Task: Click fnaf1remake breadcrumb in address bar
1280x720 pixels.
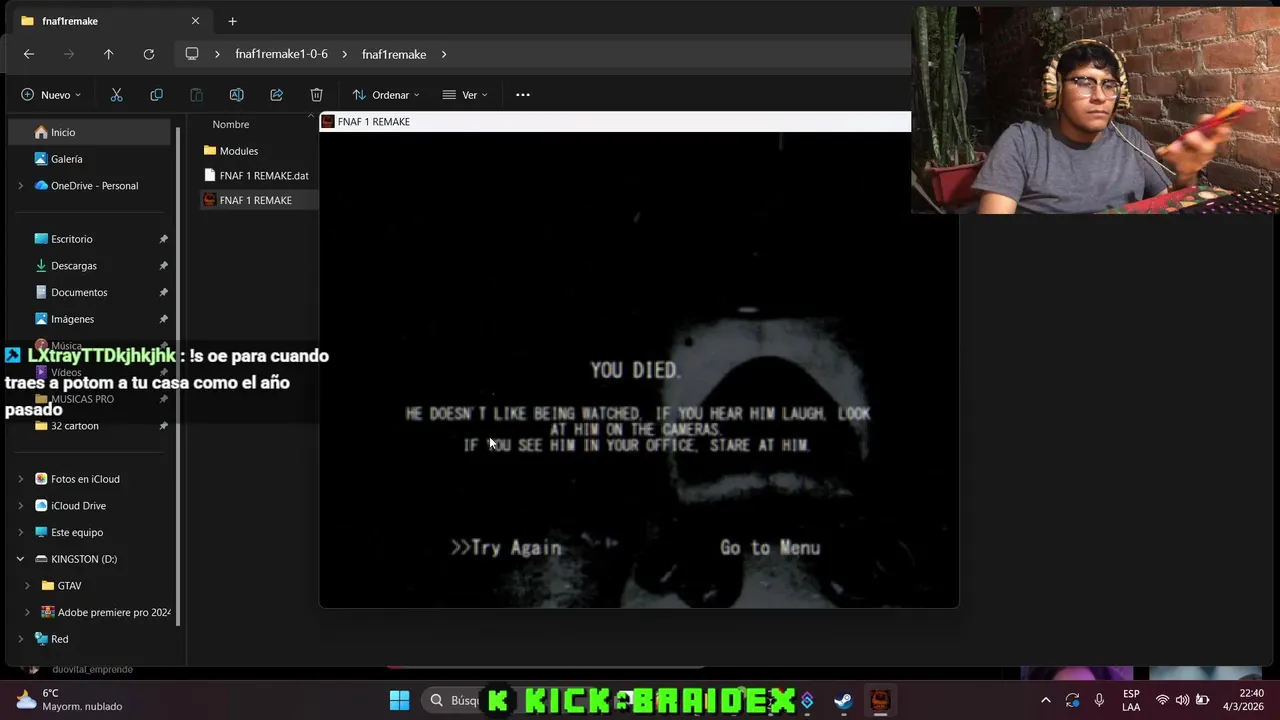Action: pos(394,54)
